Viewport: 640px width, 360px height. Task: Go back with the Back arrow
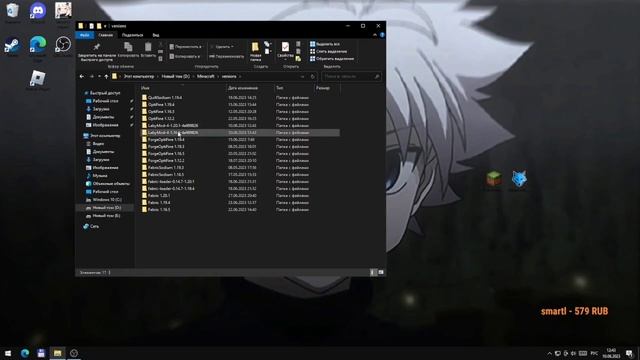(82, 76)
